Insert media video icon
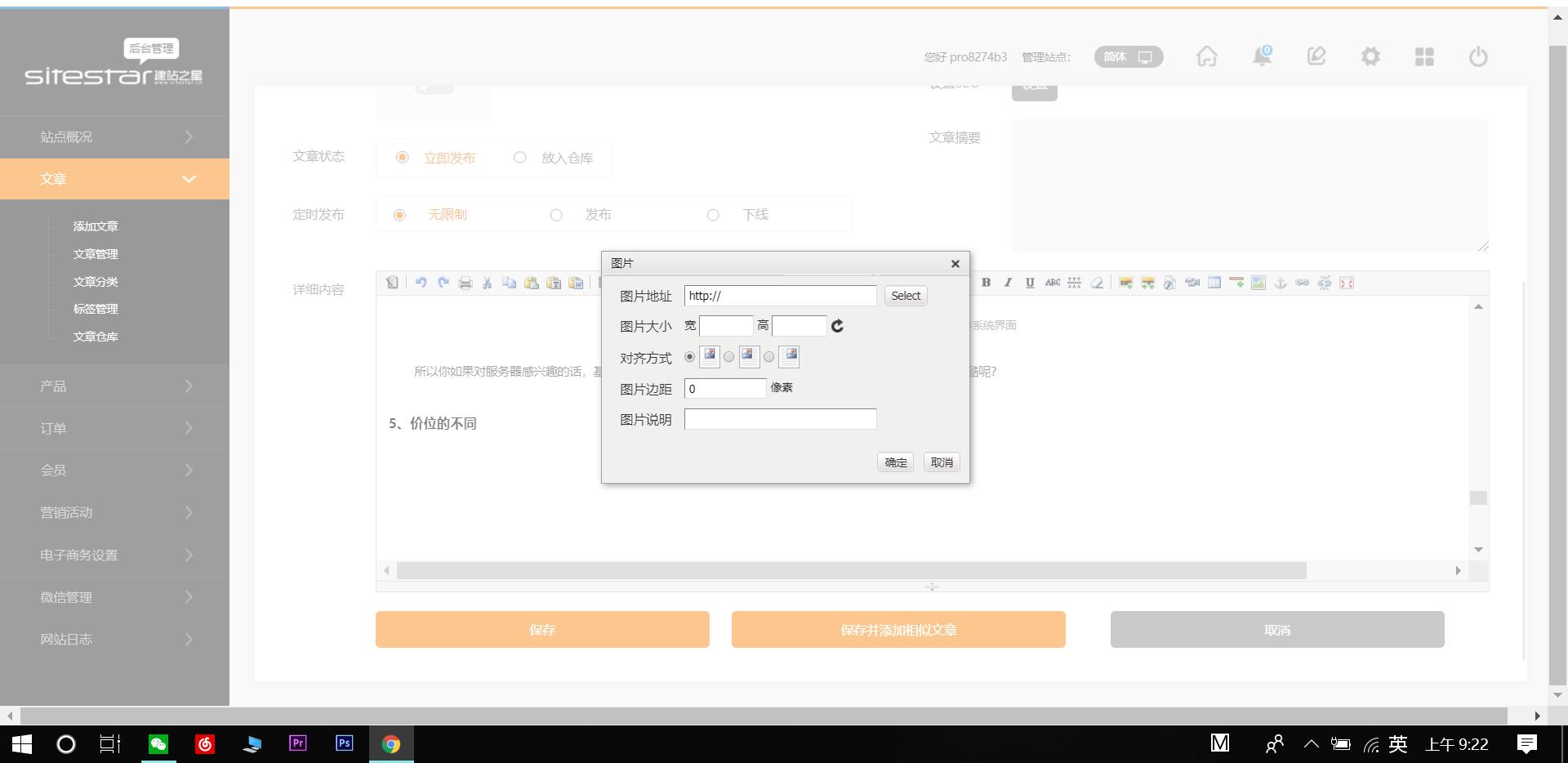This screenshot has width=1568, height=763. point(1192,283)
